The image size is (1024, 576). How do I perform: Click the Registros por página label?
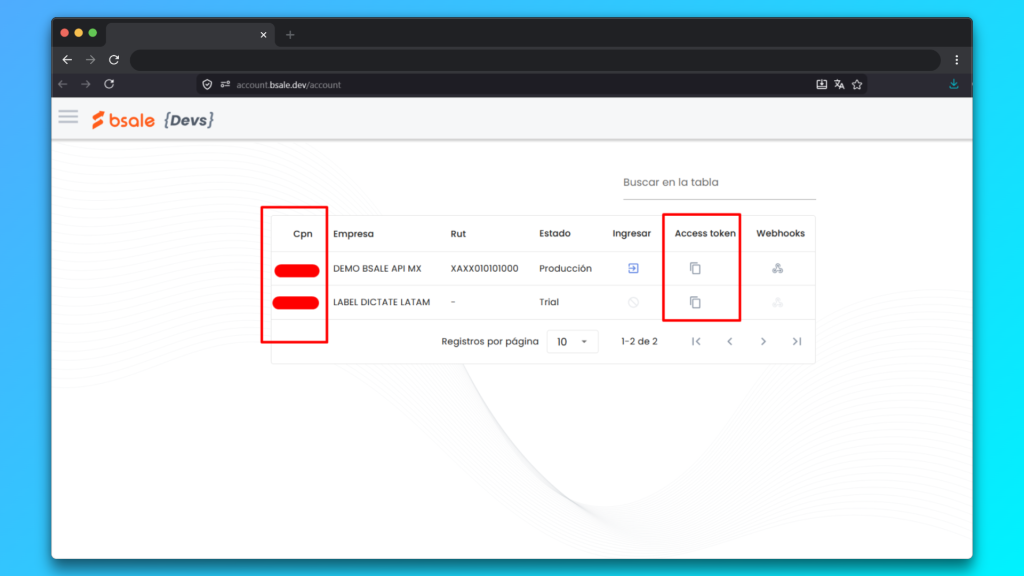(x=490, y=342)
